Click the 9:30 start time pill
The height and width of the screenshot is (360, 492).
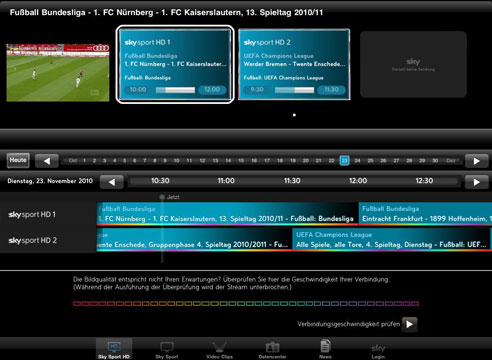click(257, 90)
